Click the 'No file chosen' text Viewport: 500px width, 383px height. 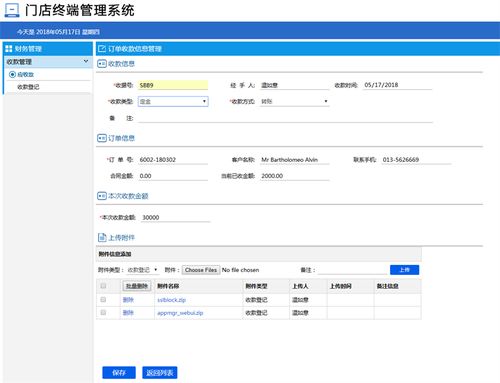240,270
